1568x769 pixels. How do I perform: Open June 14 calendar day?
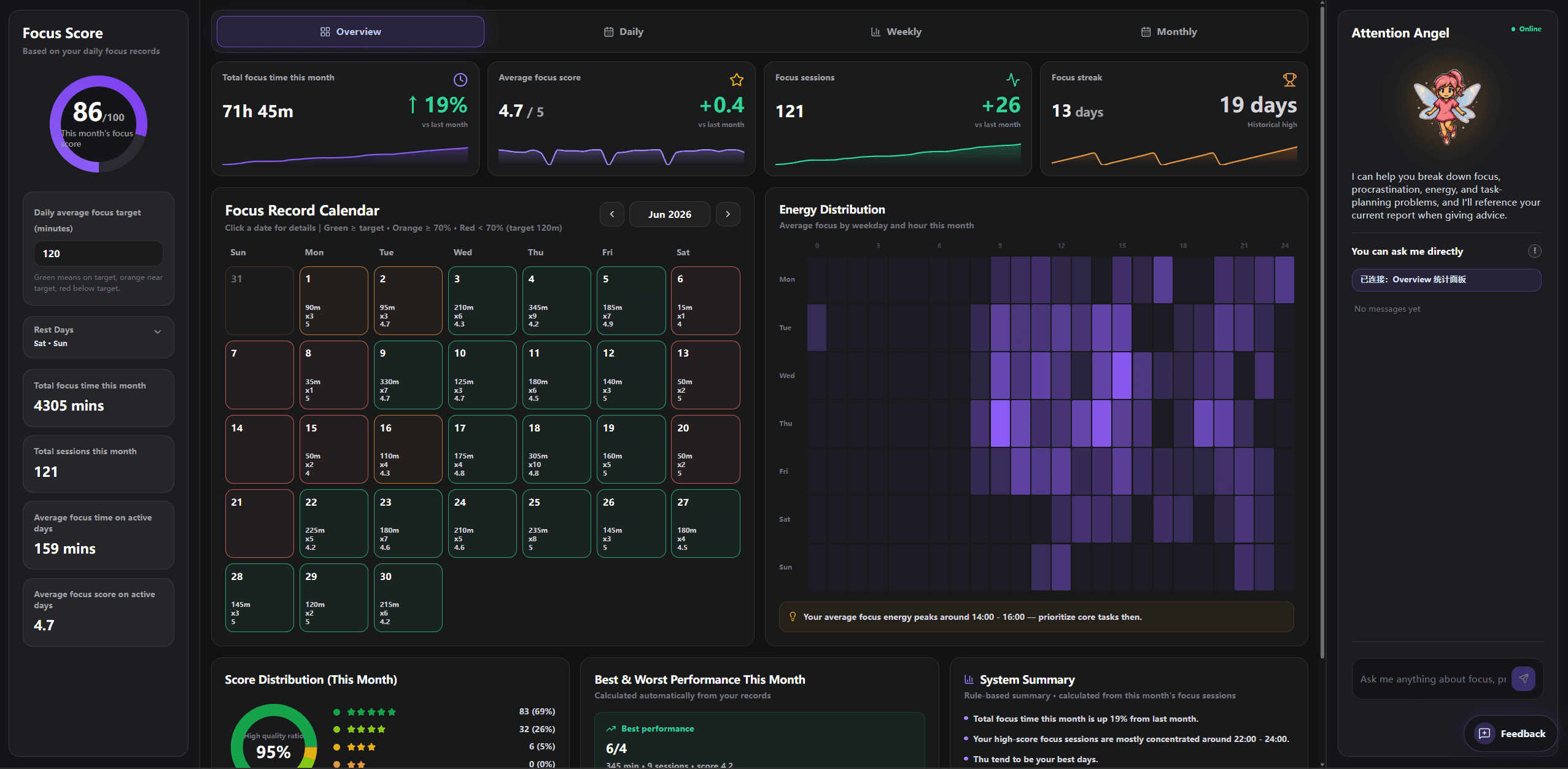pos(260,449)
